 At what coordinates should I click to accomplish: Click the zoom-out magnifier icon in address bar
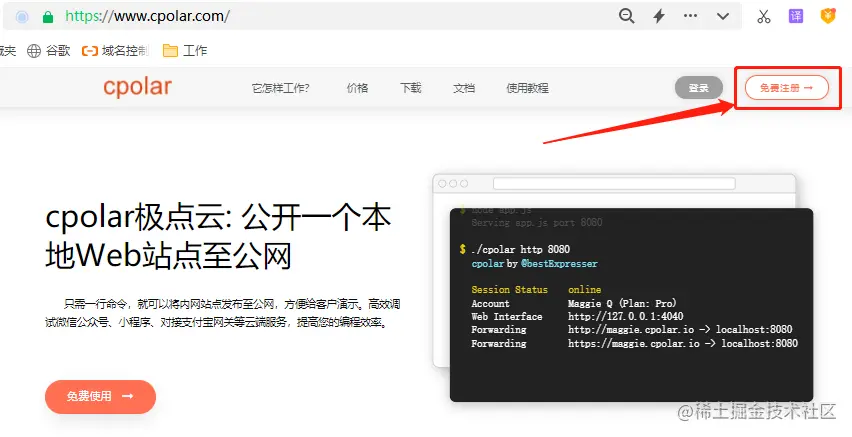(627, 16)
